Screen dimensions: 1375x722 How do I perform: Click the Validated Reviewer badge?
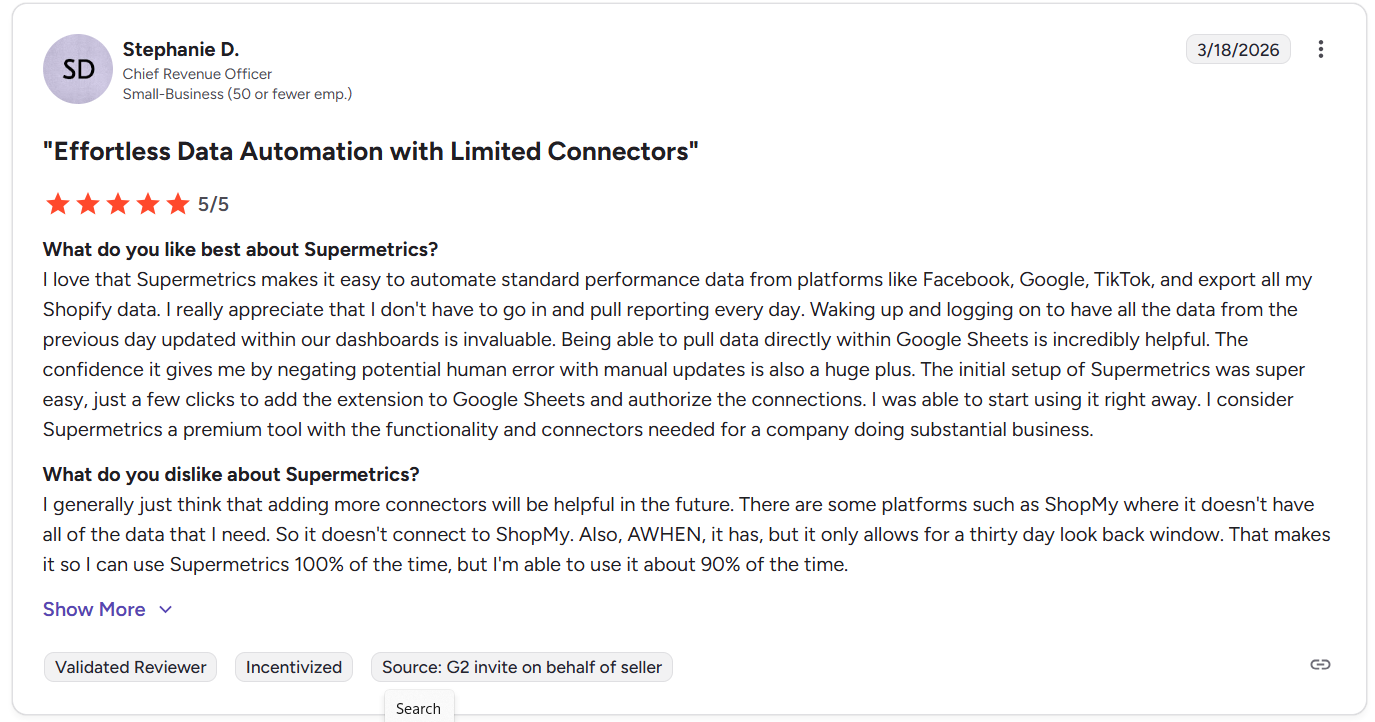point(130,667)
